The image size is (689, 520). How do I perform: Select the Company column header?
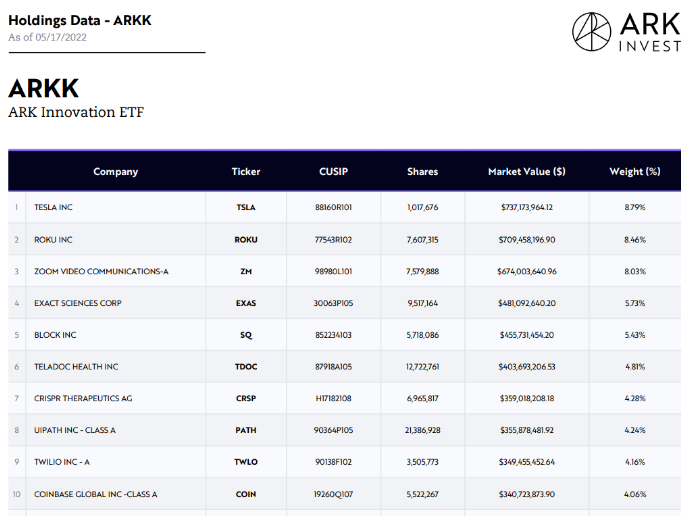(x=116, y=172)
